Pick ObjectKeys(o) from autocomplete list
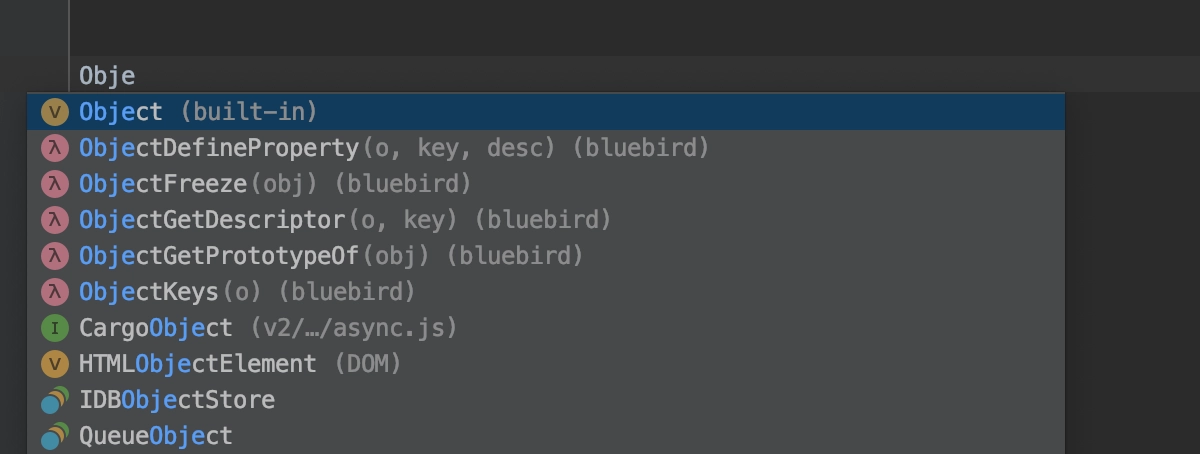Screen dimensions: 1200x454 (546, 291)
